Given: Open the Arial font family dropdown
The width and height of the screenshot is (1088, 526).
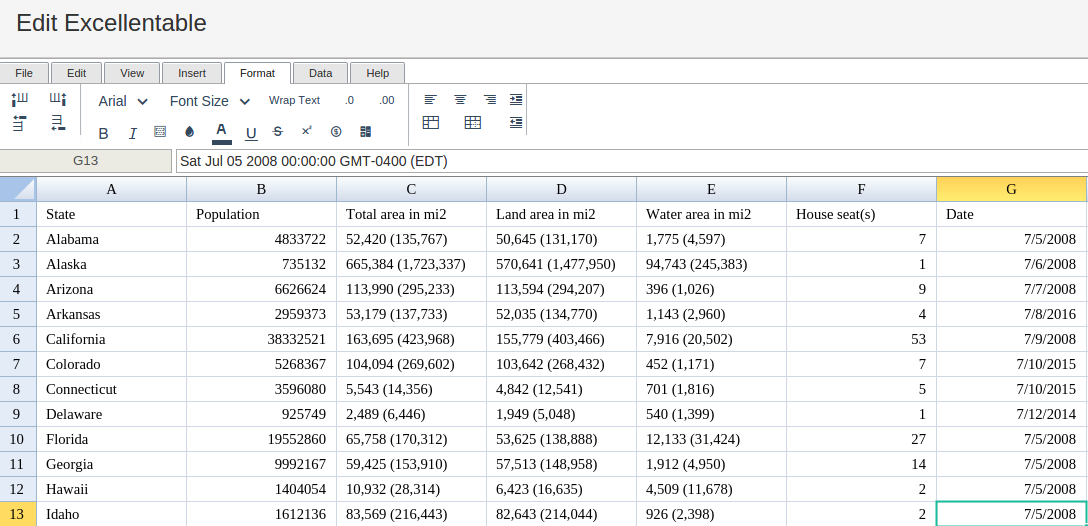Looking at the screenshot, I should [123, 101].
